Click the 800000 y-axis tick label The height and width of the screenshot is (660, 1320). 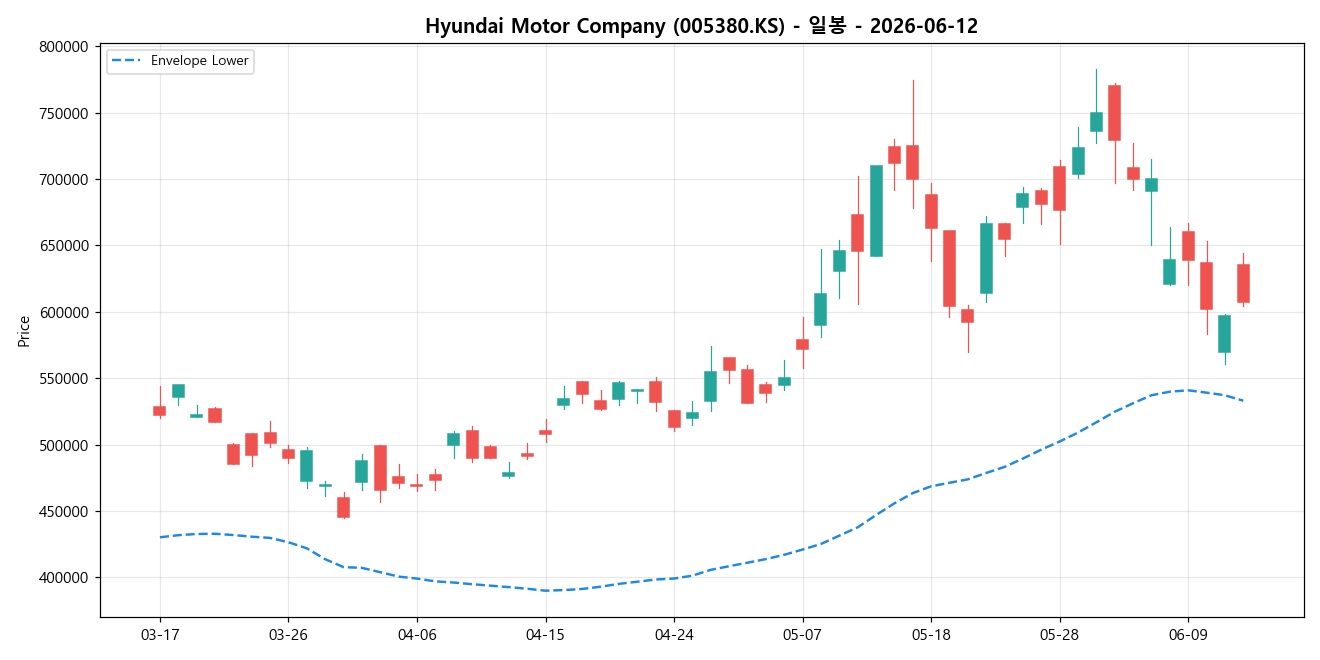tap(63, 47)
